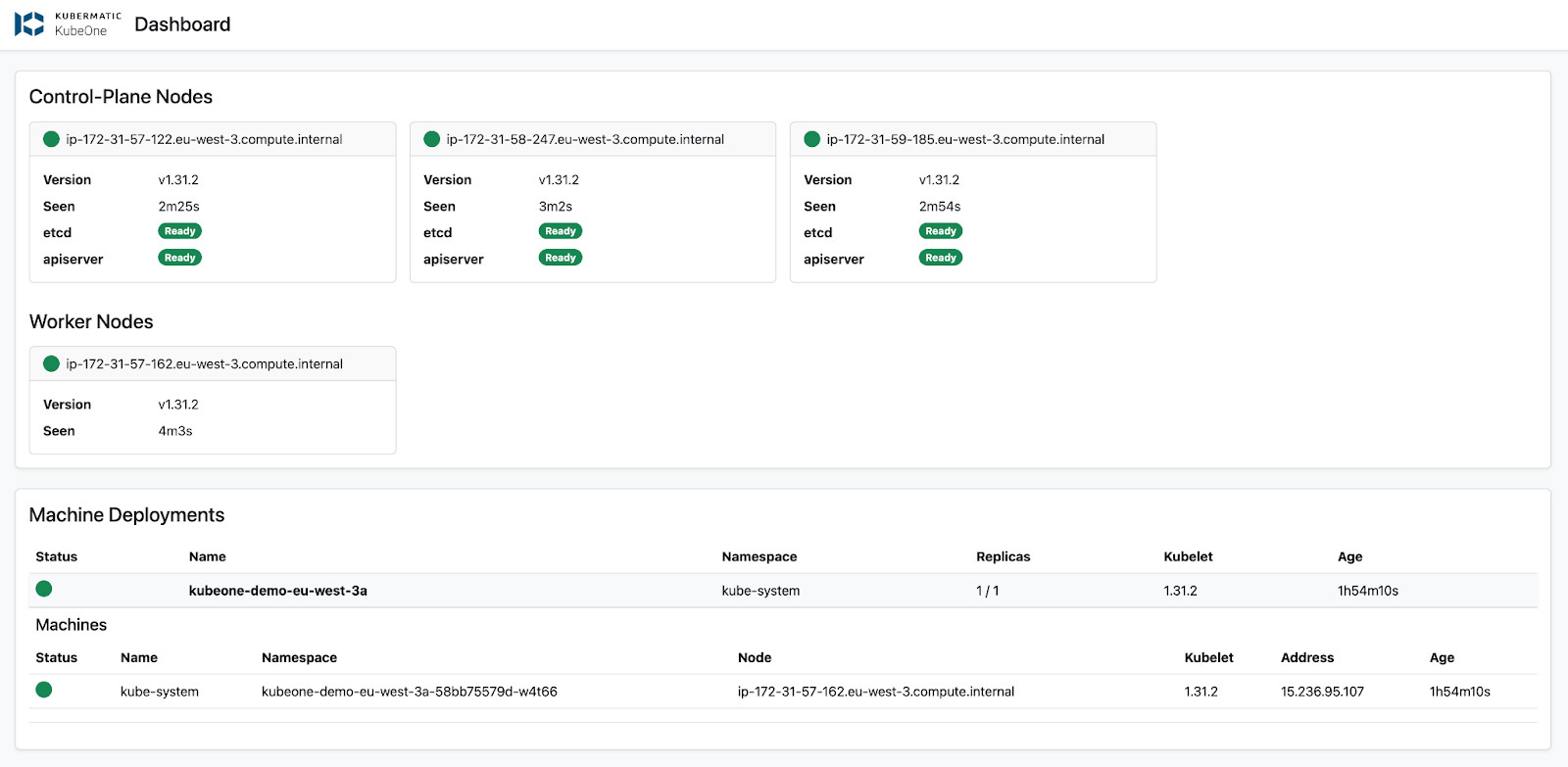Click etcd Ready badge for node 57-122

179,231
